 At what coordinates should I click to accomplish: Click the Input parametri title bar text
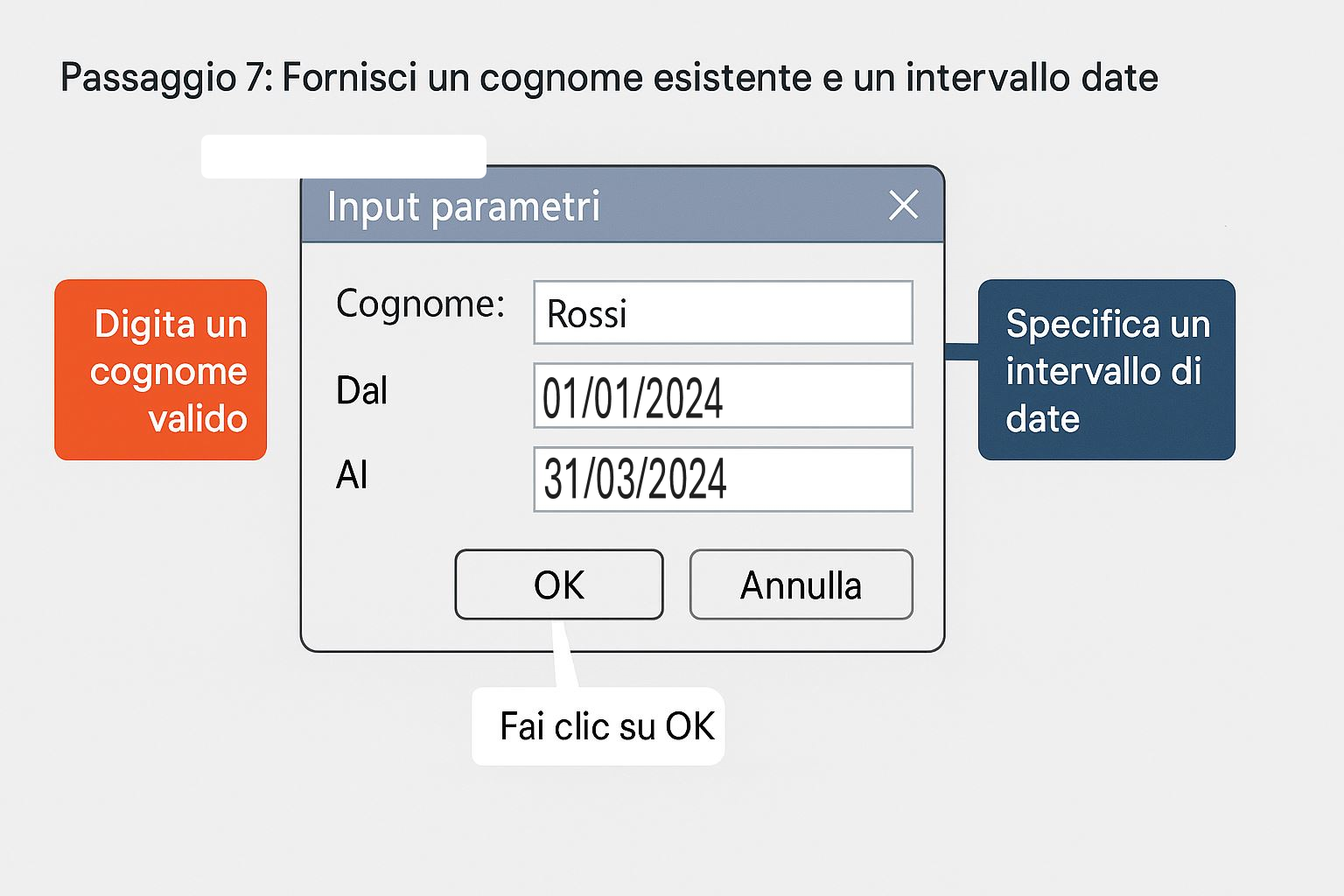point(464,207)
